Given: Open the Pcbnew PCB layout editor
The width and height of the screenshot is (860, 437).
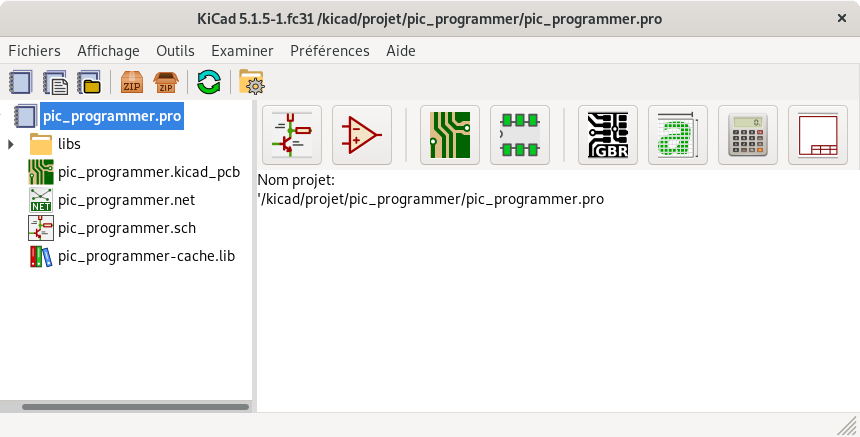Looking at the screenshot, I should click(x=449, y=134).
